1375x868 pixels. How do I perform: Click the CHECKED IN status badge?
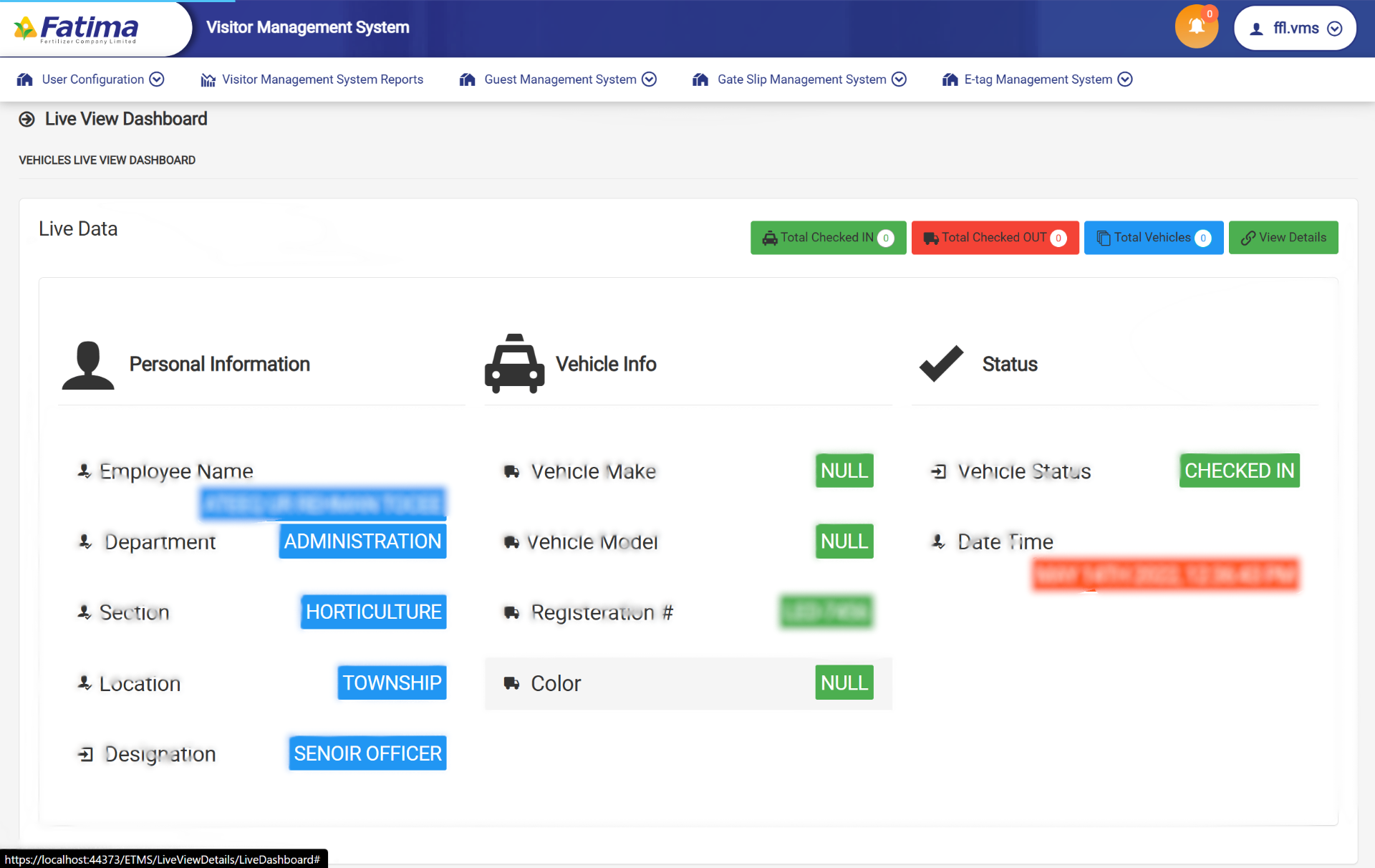pos(1239,471)
